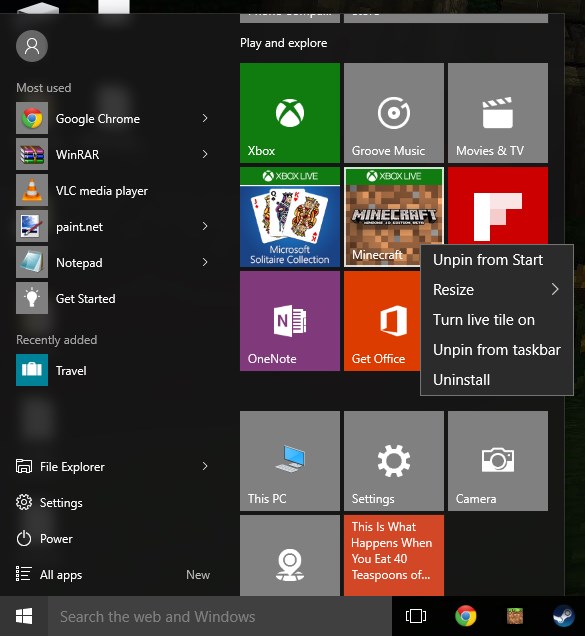Open the Movies & TV tile
585x636 pixels.
498,113
